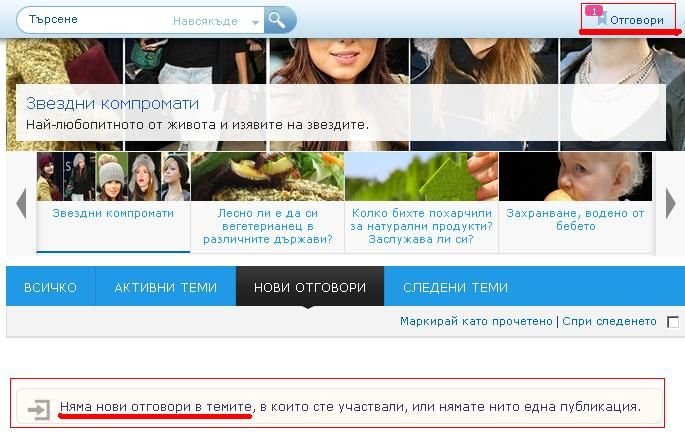Switch to the АКТИВНИ ТЕМИ tab
Screen dimensions: 685x438
pos(165,287)
